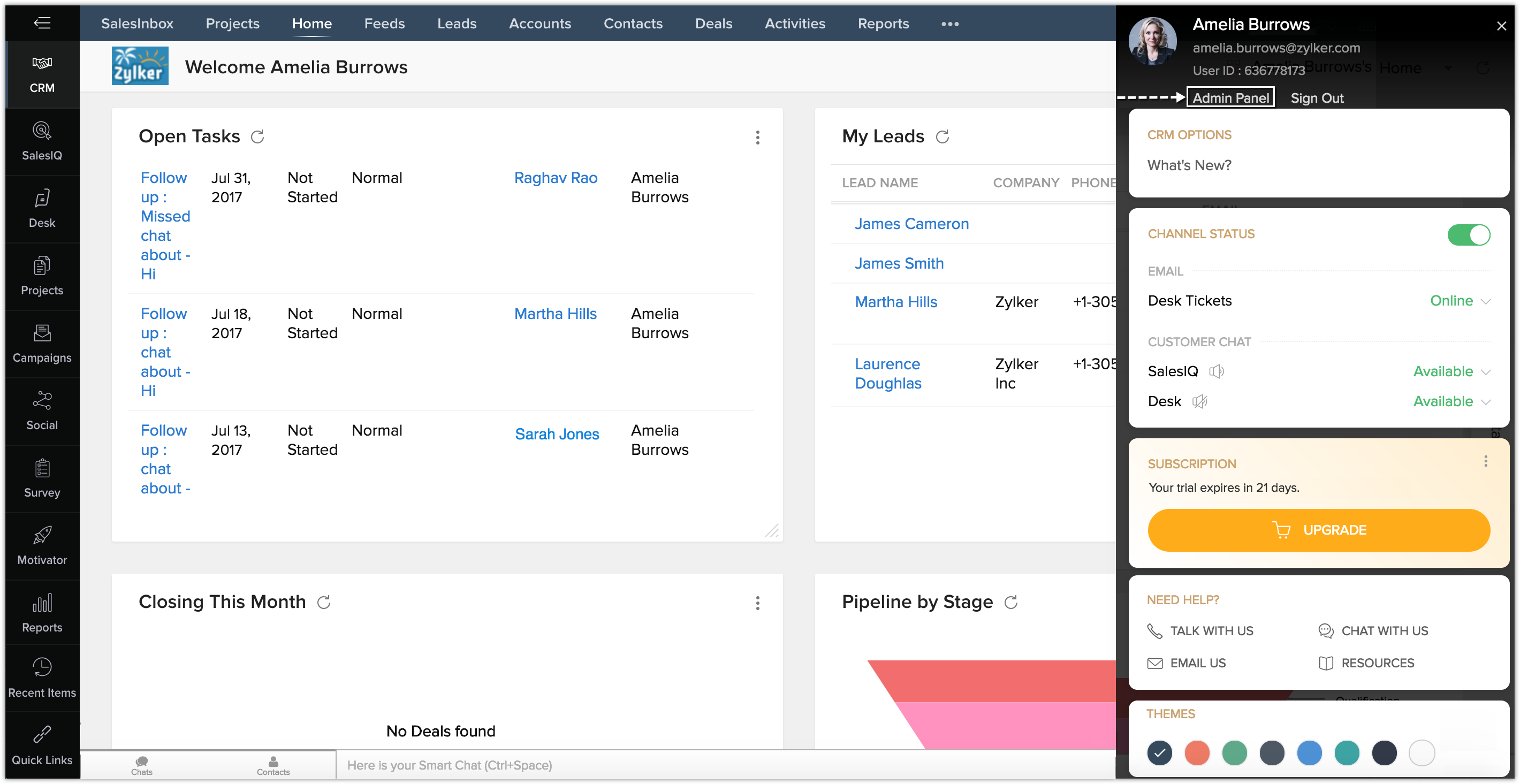Pick the coral red theme color
The height and width of the screenshot is (784, 1520).
pyautogui.click(x=1197, y=753)
